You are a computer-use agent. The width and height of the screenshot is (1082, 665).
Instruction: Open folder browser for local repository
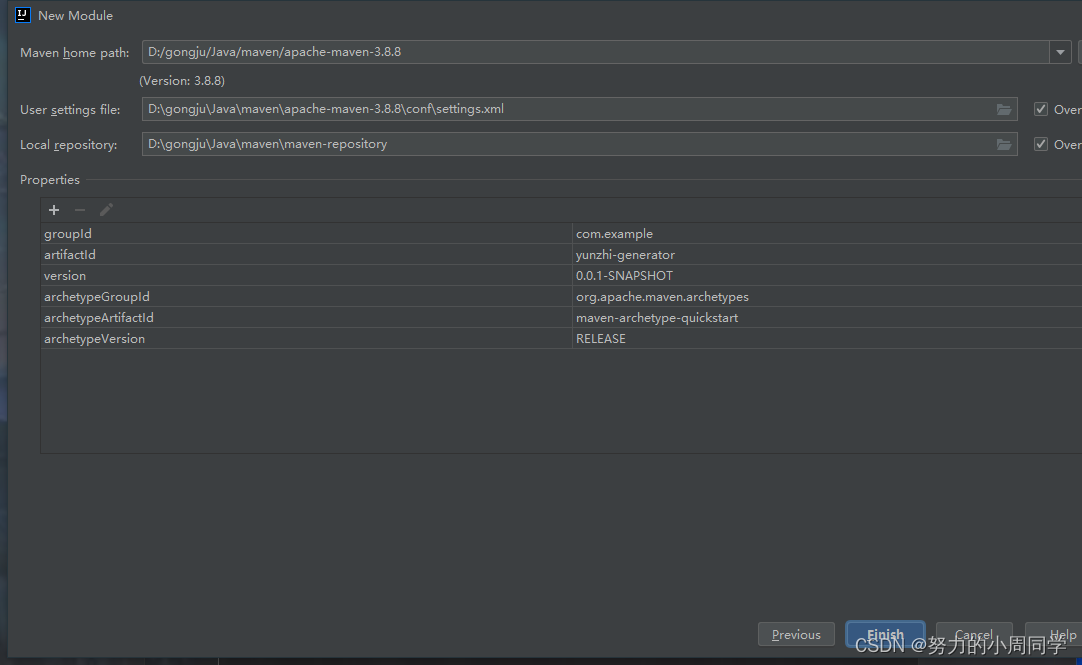pos(1004,144)
